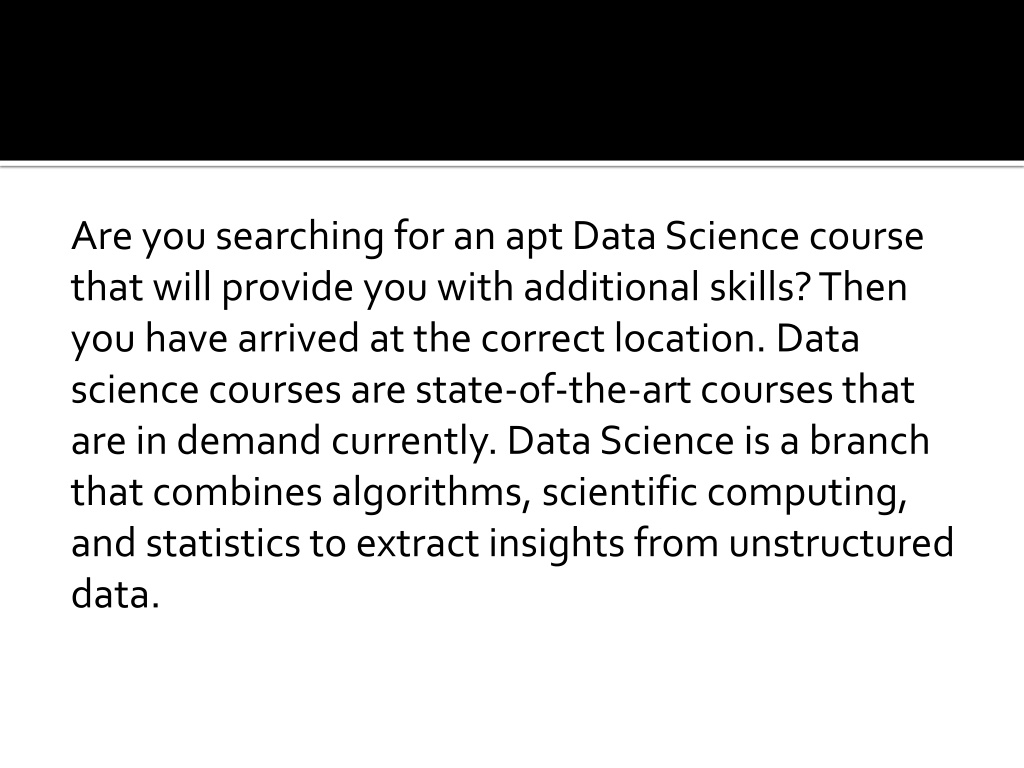The image size is (1024, 768).
Task: Place cursor on the word "currently."
Action: coord(414,442)
